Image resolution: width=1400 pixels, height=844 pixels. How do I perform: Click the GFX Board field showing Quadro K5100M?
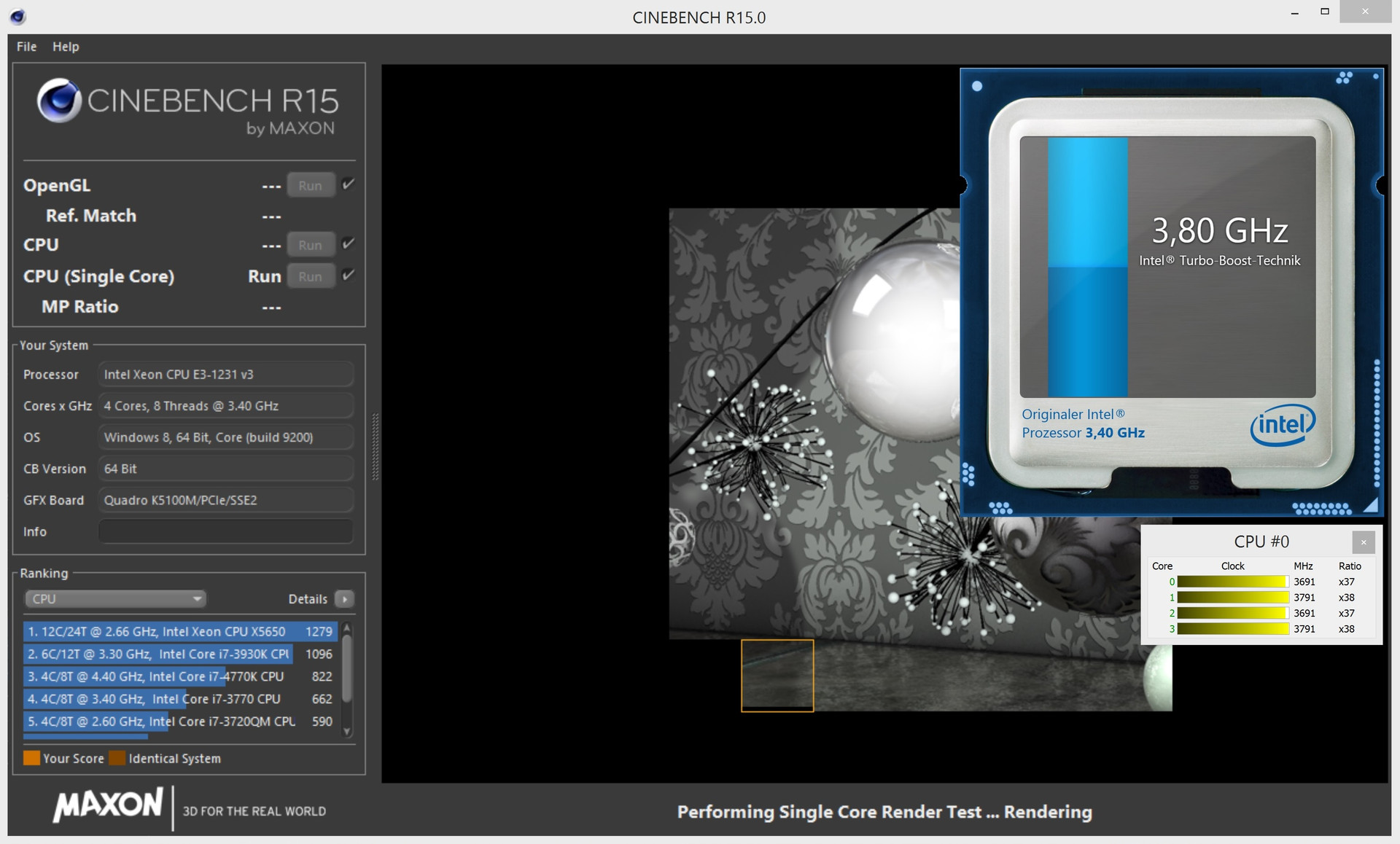pyautogui.click(x=226, y=500)
